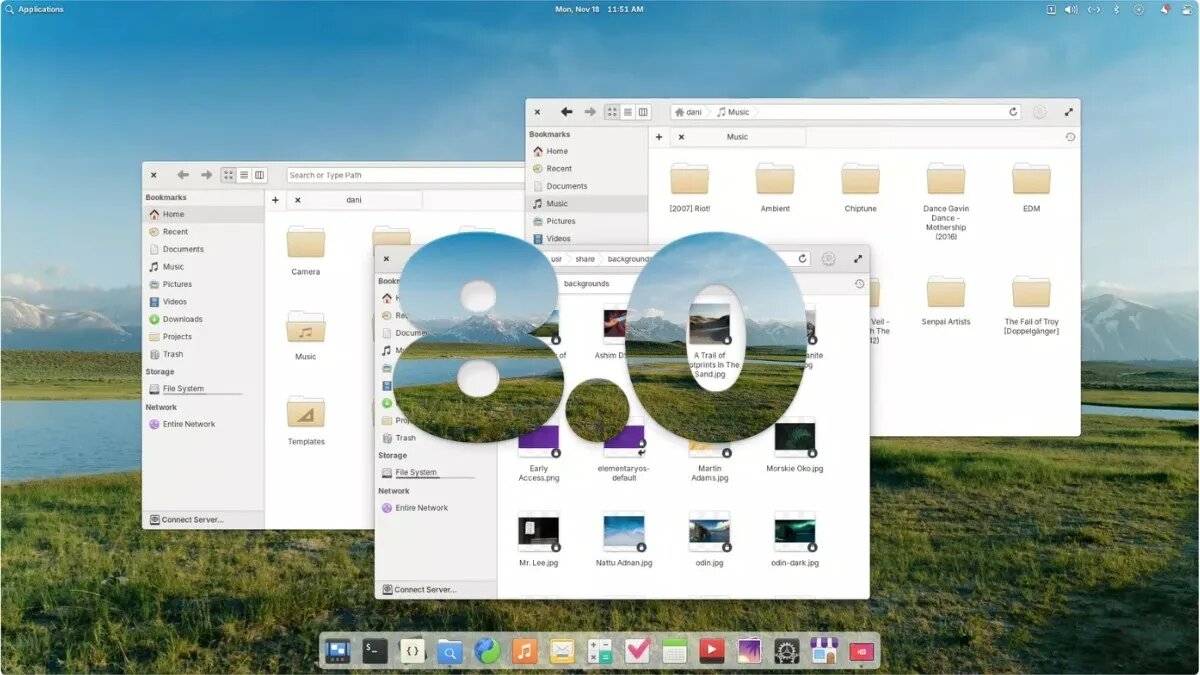
Task: Open System Settings gear in the dock
Action: (x=786, y=651)
